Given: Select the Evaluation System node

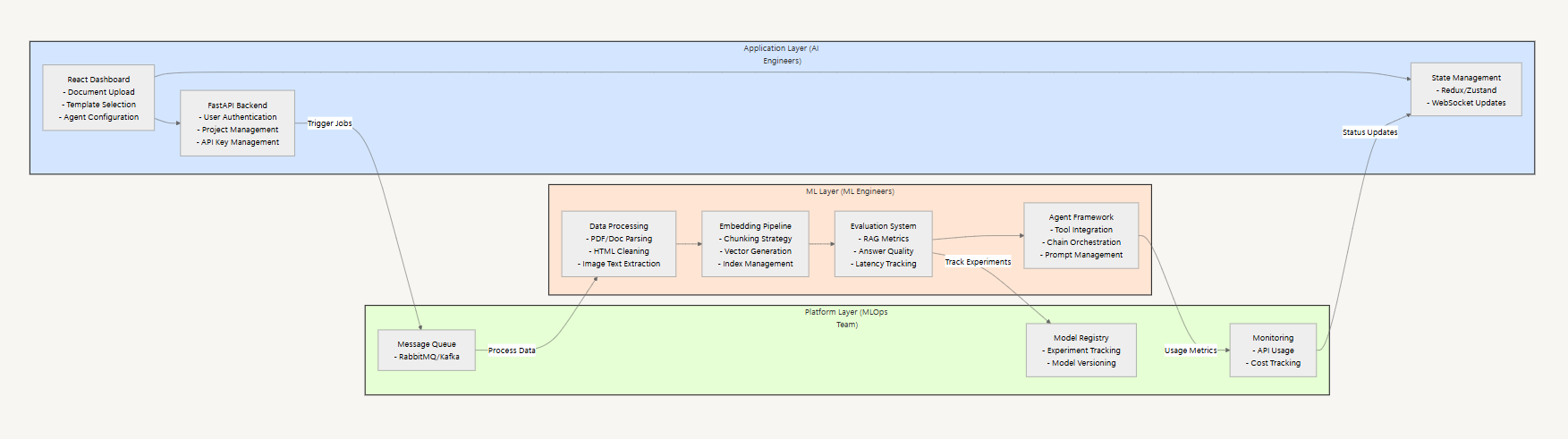Looking at the screenshot, I should (x=883, y=245).
